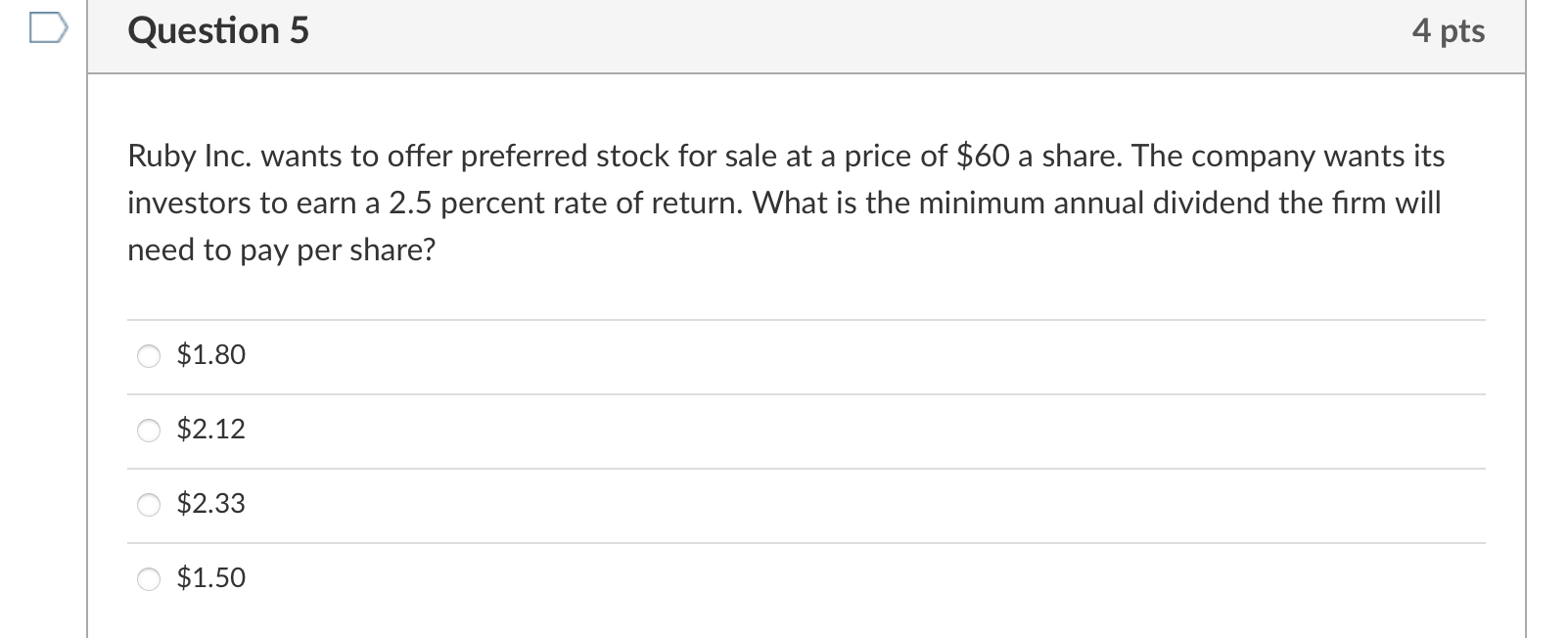Click the "$2.33" answer label text

point(210,503)
